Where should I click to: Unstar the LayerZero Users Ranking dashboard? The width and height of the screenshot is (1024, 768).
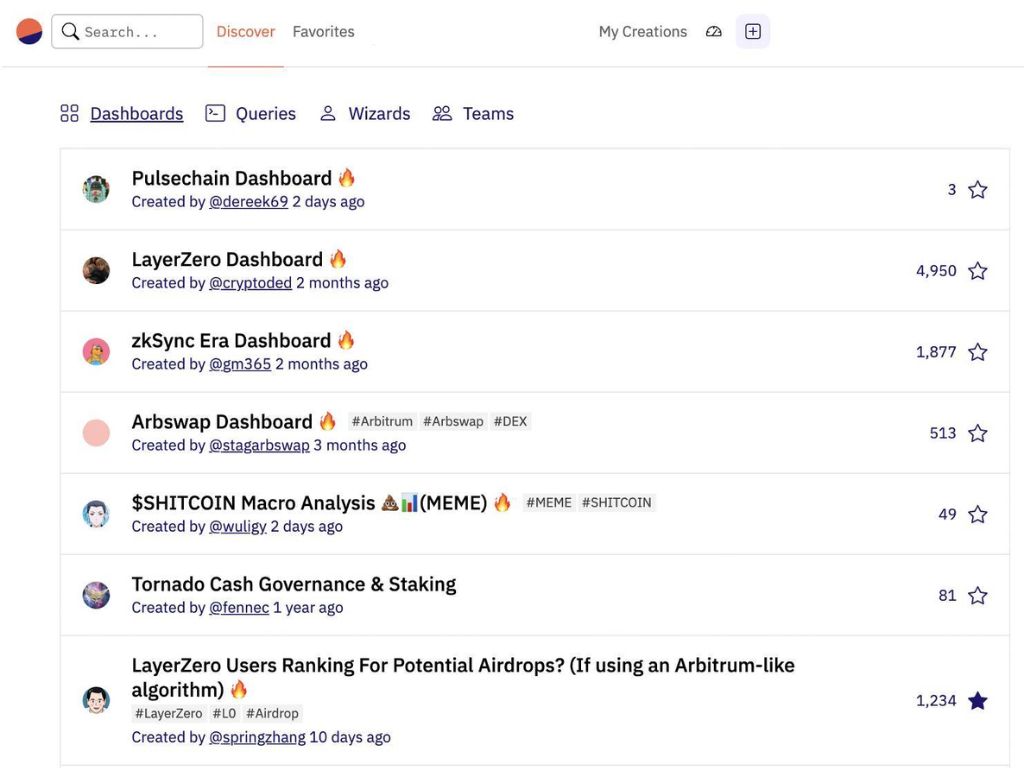click(x=978, y=701)
